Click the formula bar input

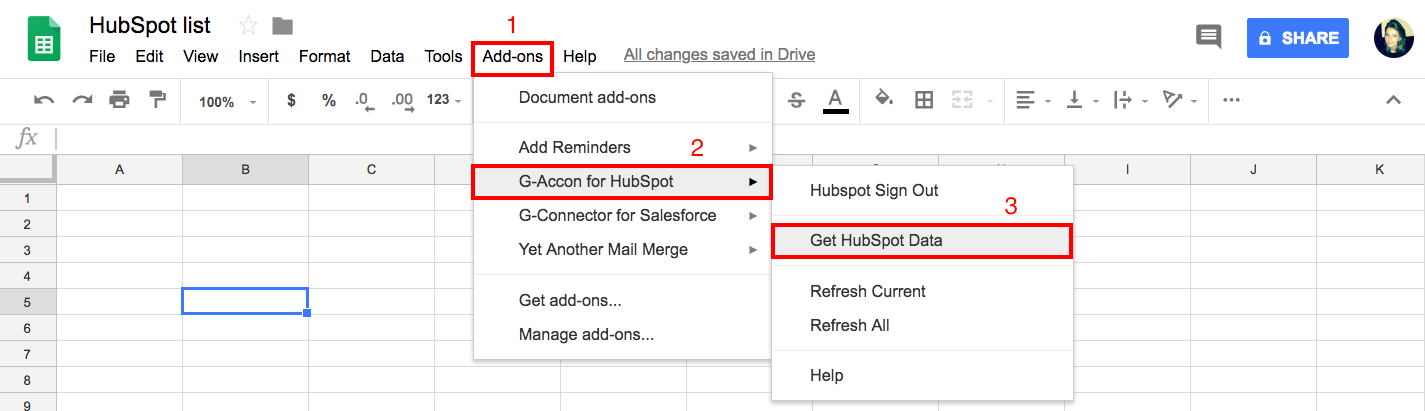coord(740,138)
